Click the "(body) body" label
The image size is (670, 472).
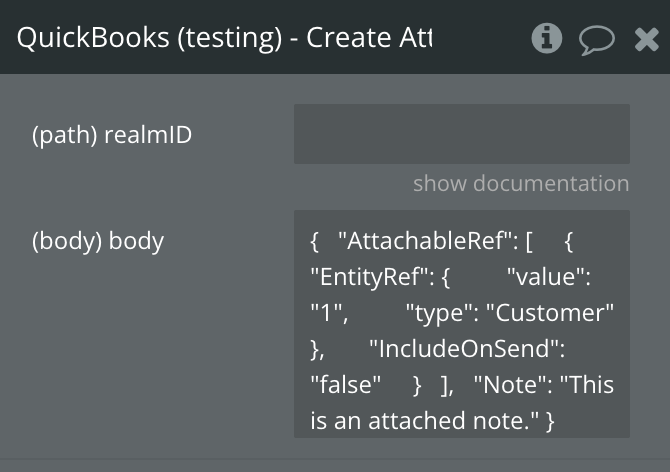98,241
